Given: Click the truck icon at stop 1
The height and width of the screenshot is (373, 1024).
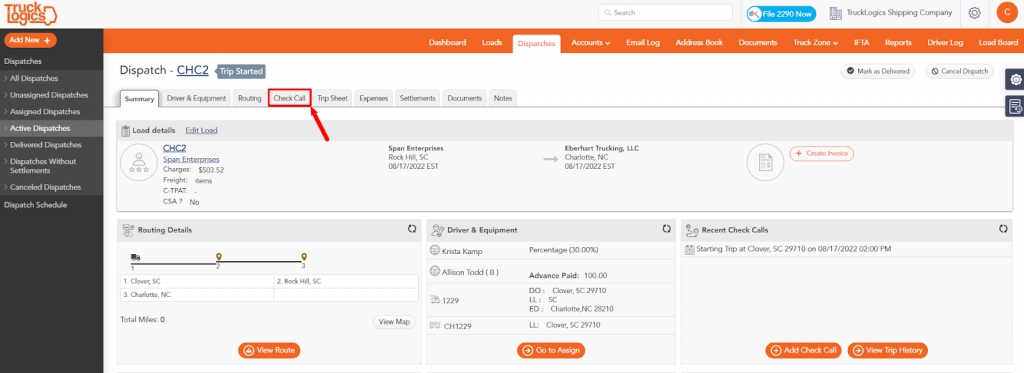Looking at the screenshot, I should pyautogui.click(x=135, y=257).
